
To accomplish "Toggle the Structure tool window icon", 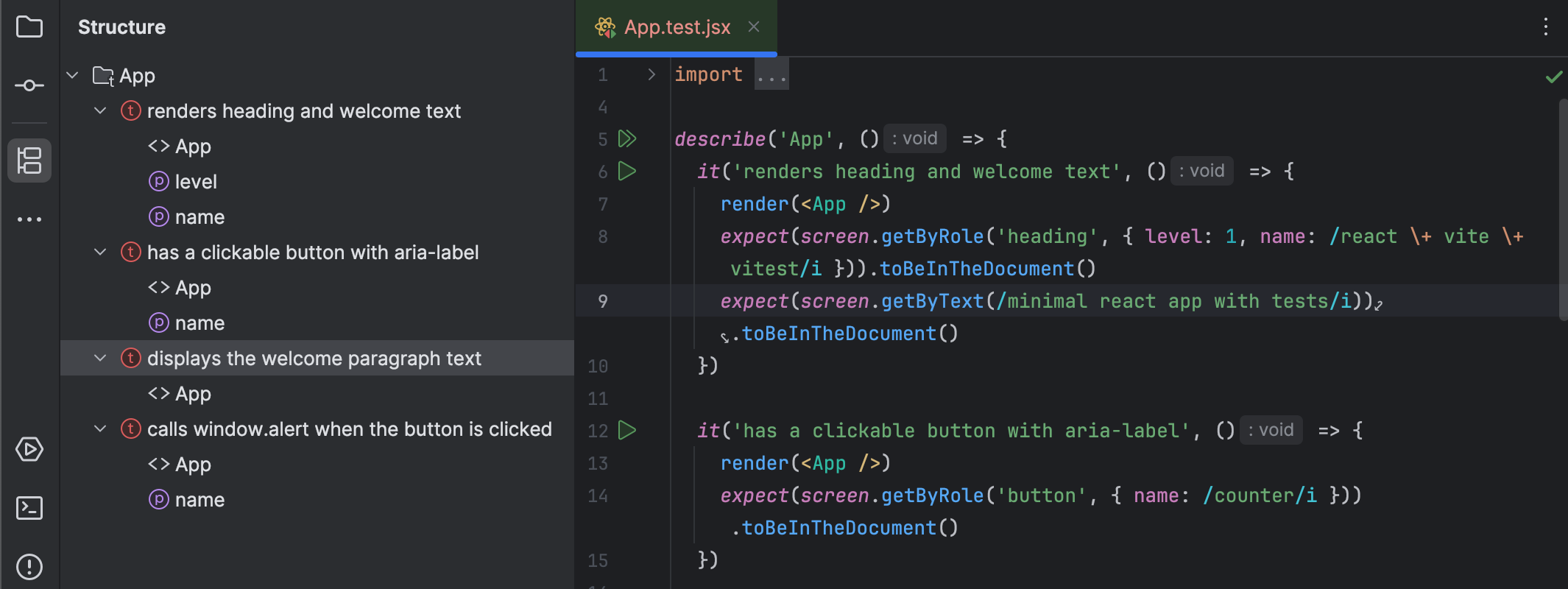I will click(x=29, y=161).
